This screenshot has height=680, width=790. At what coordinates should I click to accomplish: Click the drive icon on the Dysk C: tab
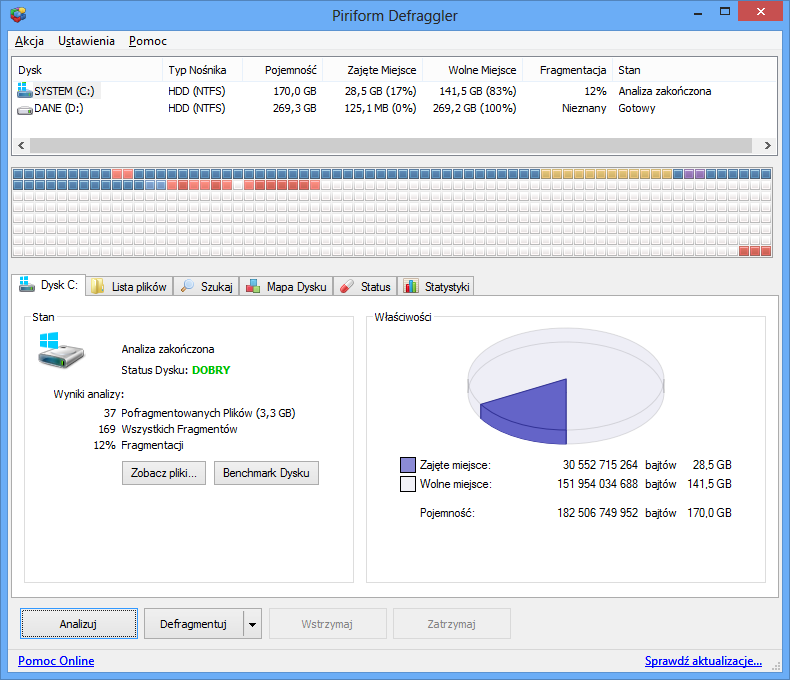[x=27, y=285]
